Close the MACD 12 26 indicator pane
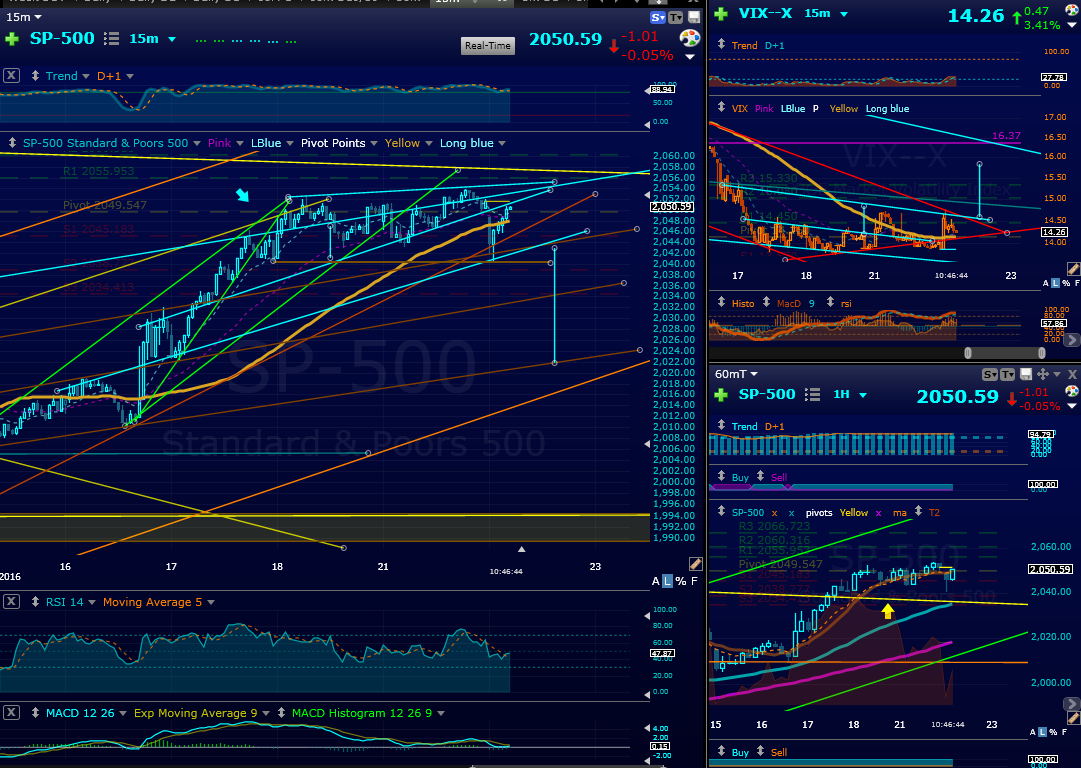The image size is (1081, 768). pos(11,713)
